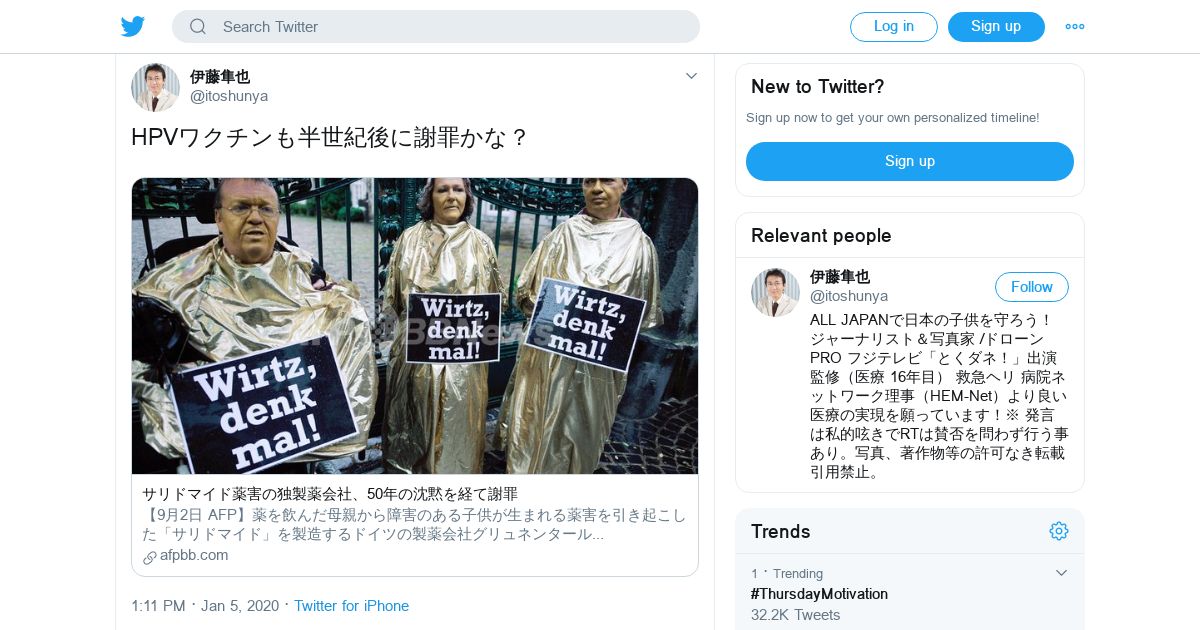Open the tweet timestamp 1:11 PM link
This screenshot has width=1200, height=630.
(158, 606)
